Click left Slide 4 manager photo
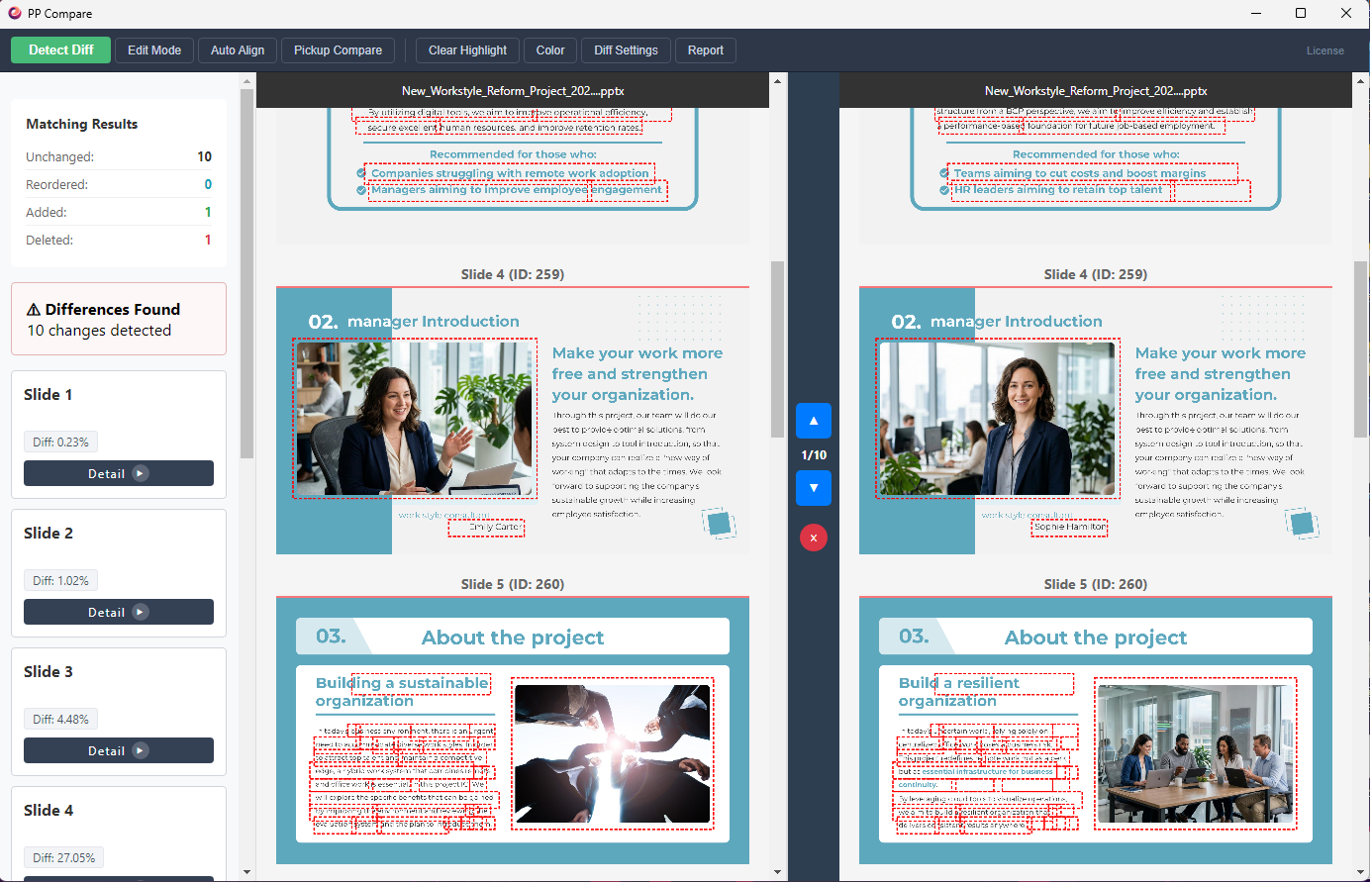1372x884 pixels. coord(414,418)
